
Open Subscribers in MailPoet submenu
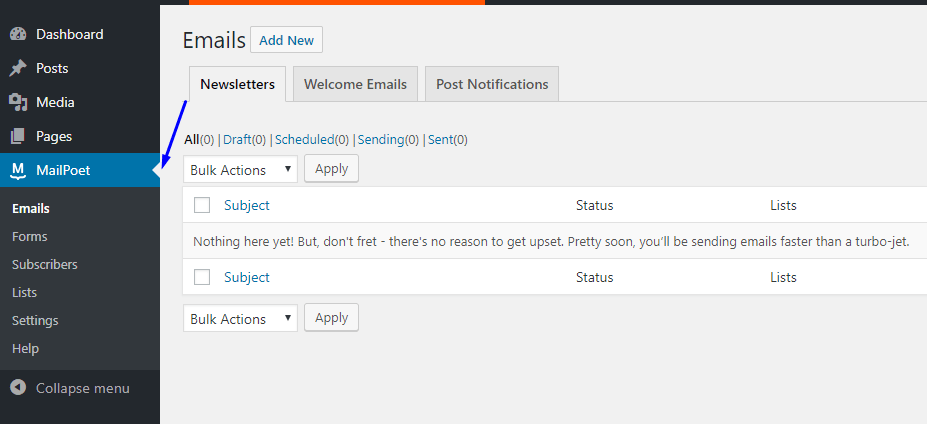(45, 265)
